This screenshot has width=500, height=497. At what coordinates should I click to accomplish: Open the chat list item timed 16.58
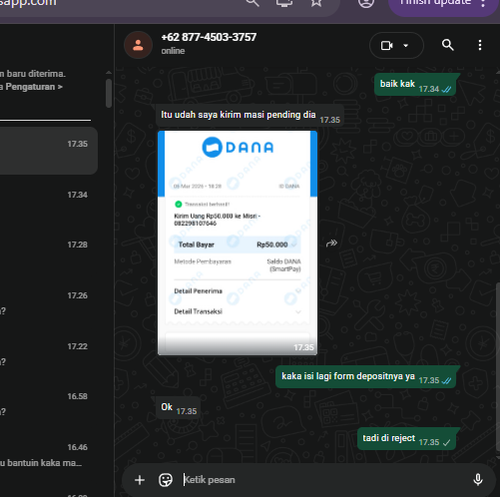pyautogui.click(x=49, y=403)
